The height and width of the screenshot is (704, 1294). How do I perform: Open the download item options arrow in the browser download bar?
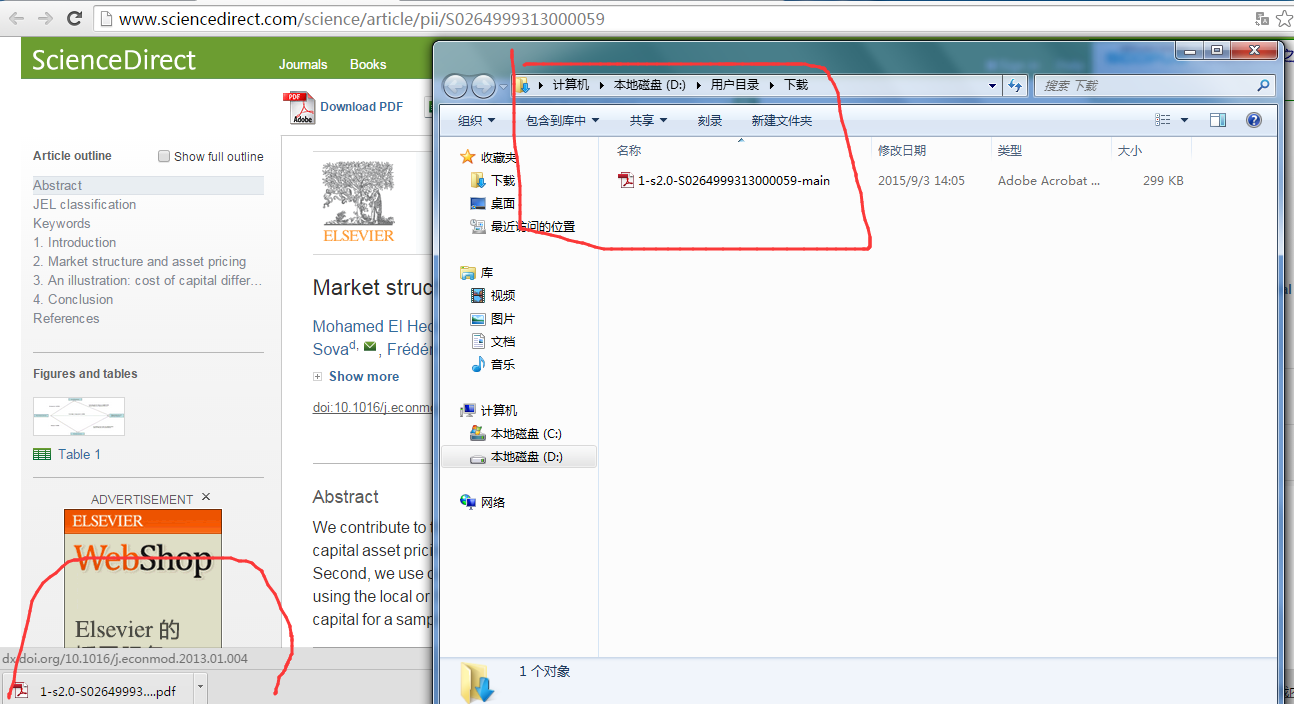click(201, 687)
